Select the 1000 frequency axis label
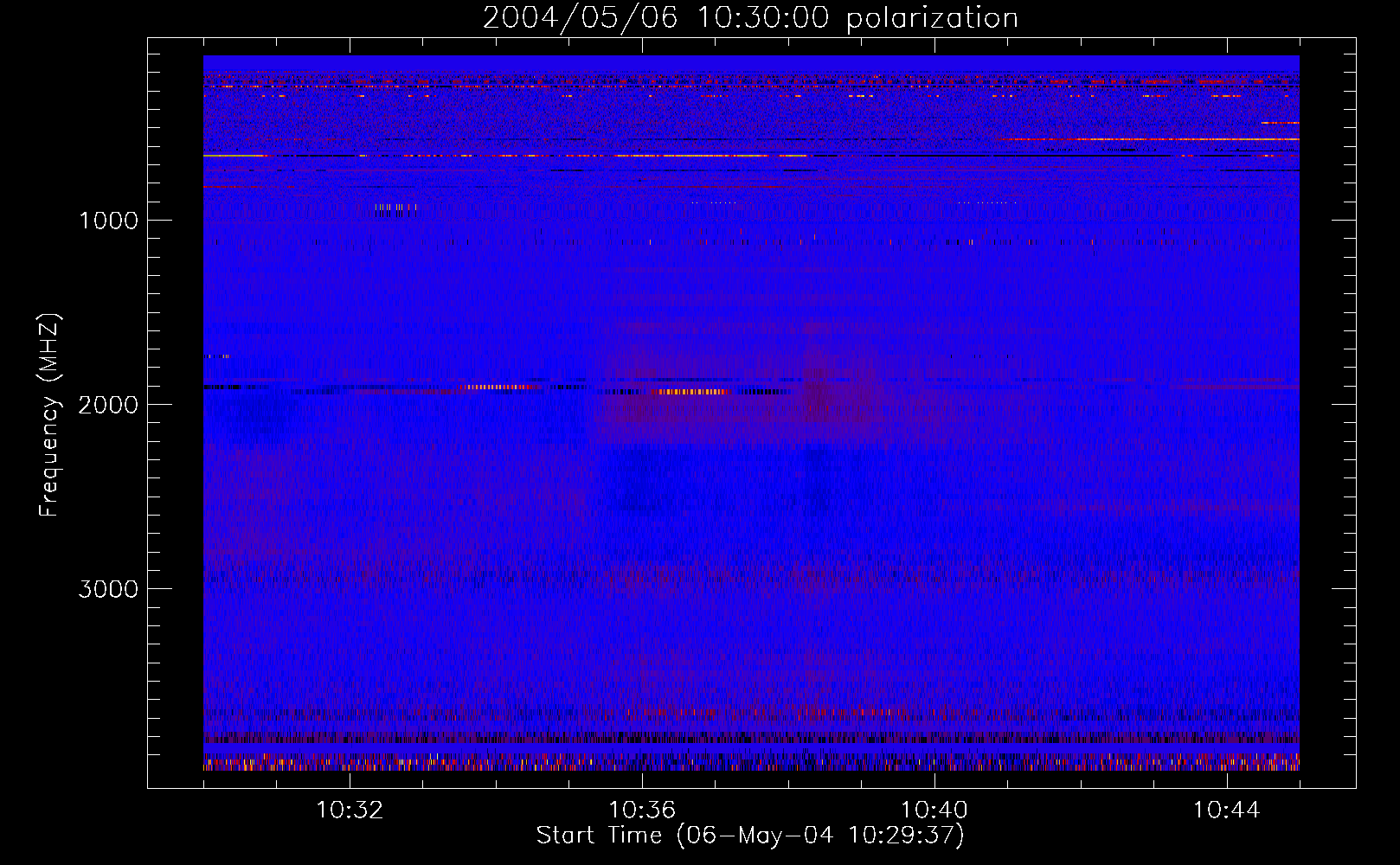The width and height of the screenshot is (1400, 865). pos(108,221)
